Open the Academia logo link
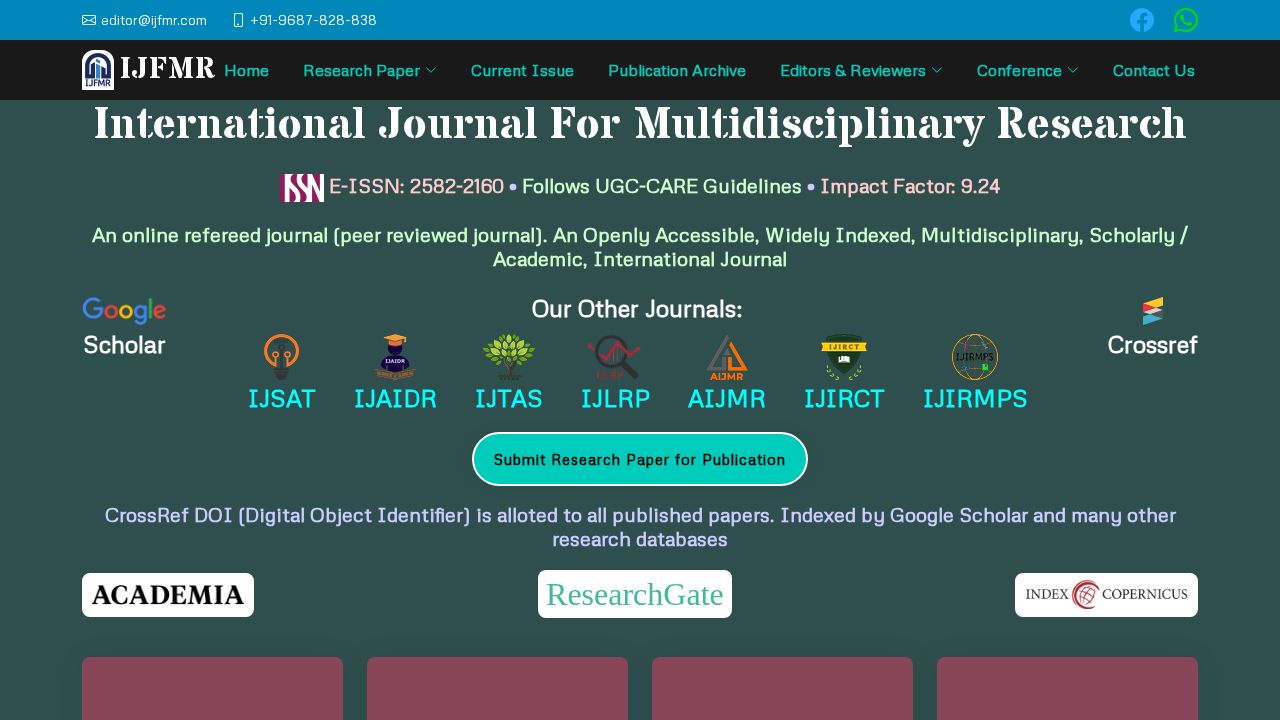The height and width of the screenshot is (720, 1280). point(168,595)
